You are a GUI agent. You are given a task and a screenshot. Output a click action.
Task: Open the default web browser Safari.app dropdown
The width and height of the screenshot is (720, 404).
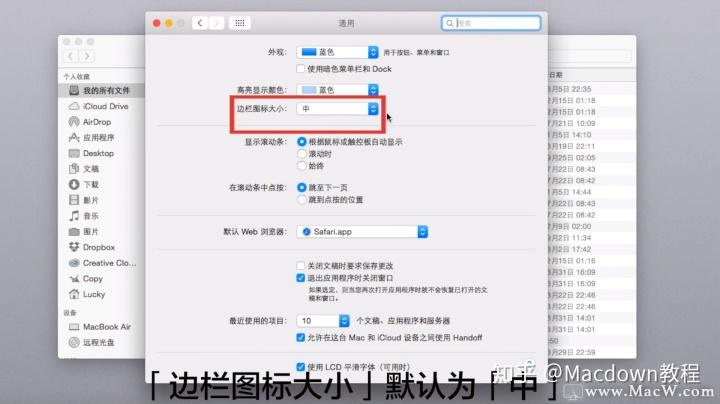click(x=362, y=232)
